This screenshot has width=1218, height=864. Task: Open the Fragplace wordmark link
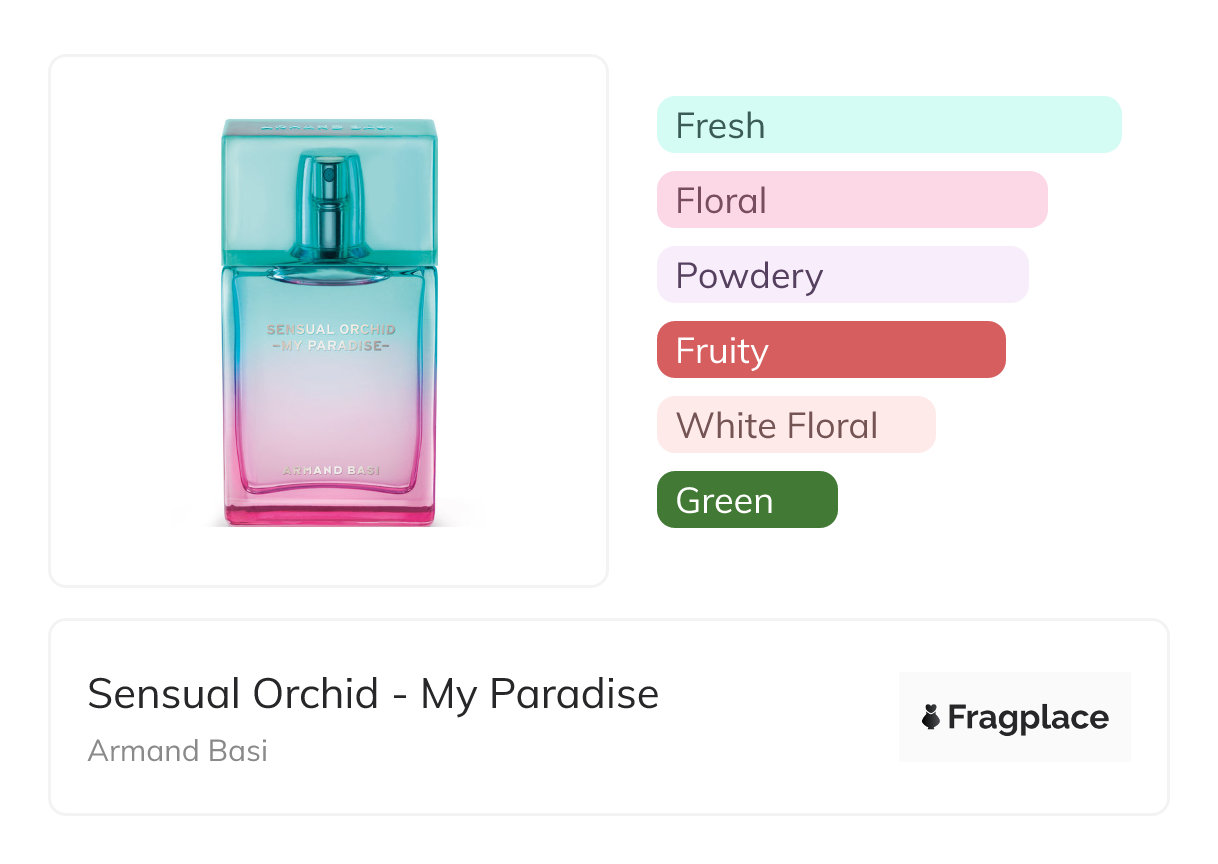point(1028,717)
